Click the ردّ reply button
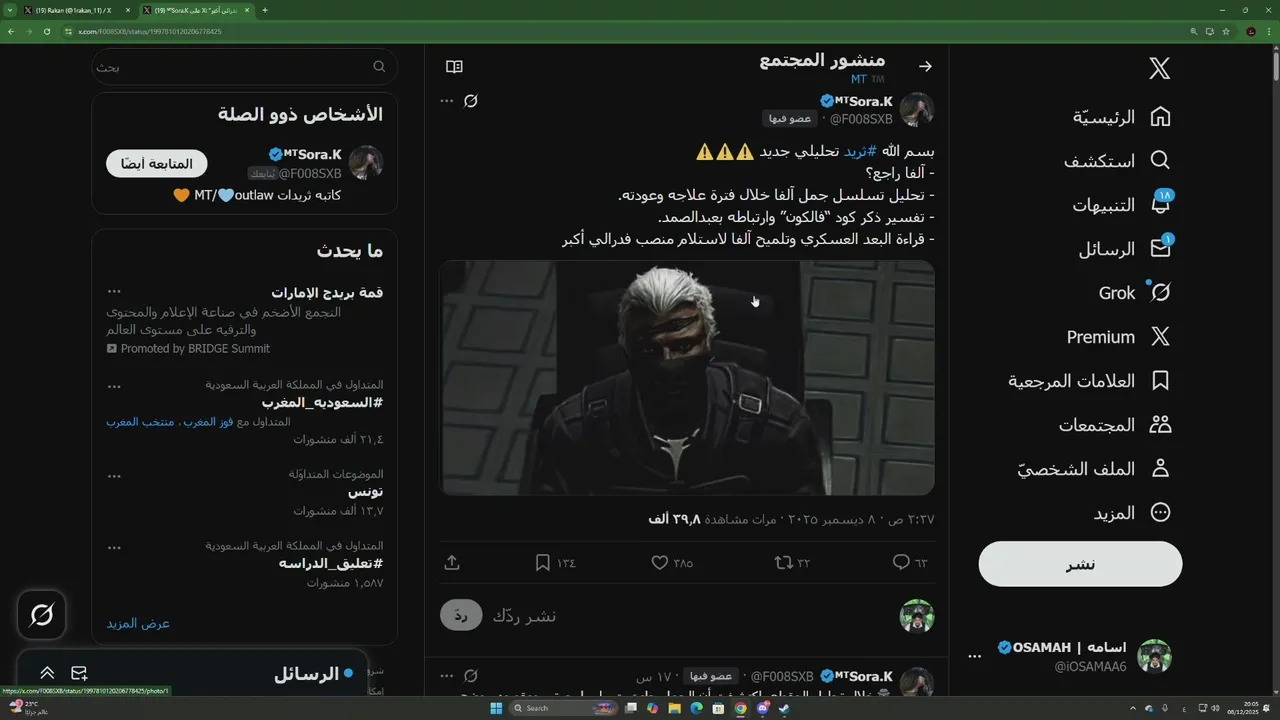1280x720 pixels. [461, 616]
